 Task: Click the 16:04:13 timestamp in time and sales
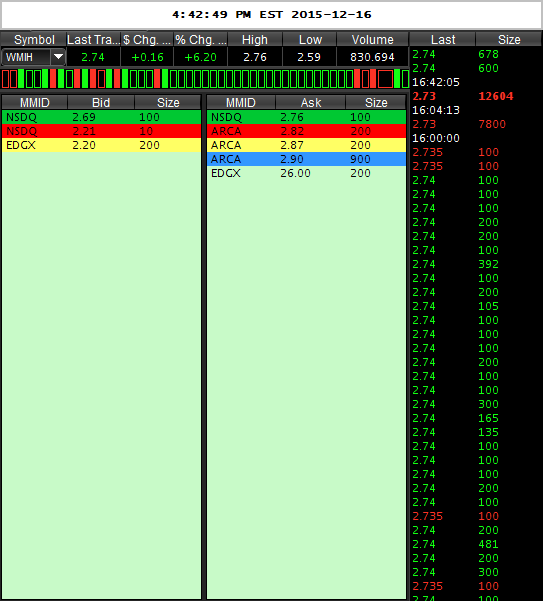coord(436,110)
